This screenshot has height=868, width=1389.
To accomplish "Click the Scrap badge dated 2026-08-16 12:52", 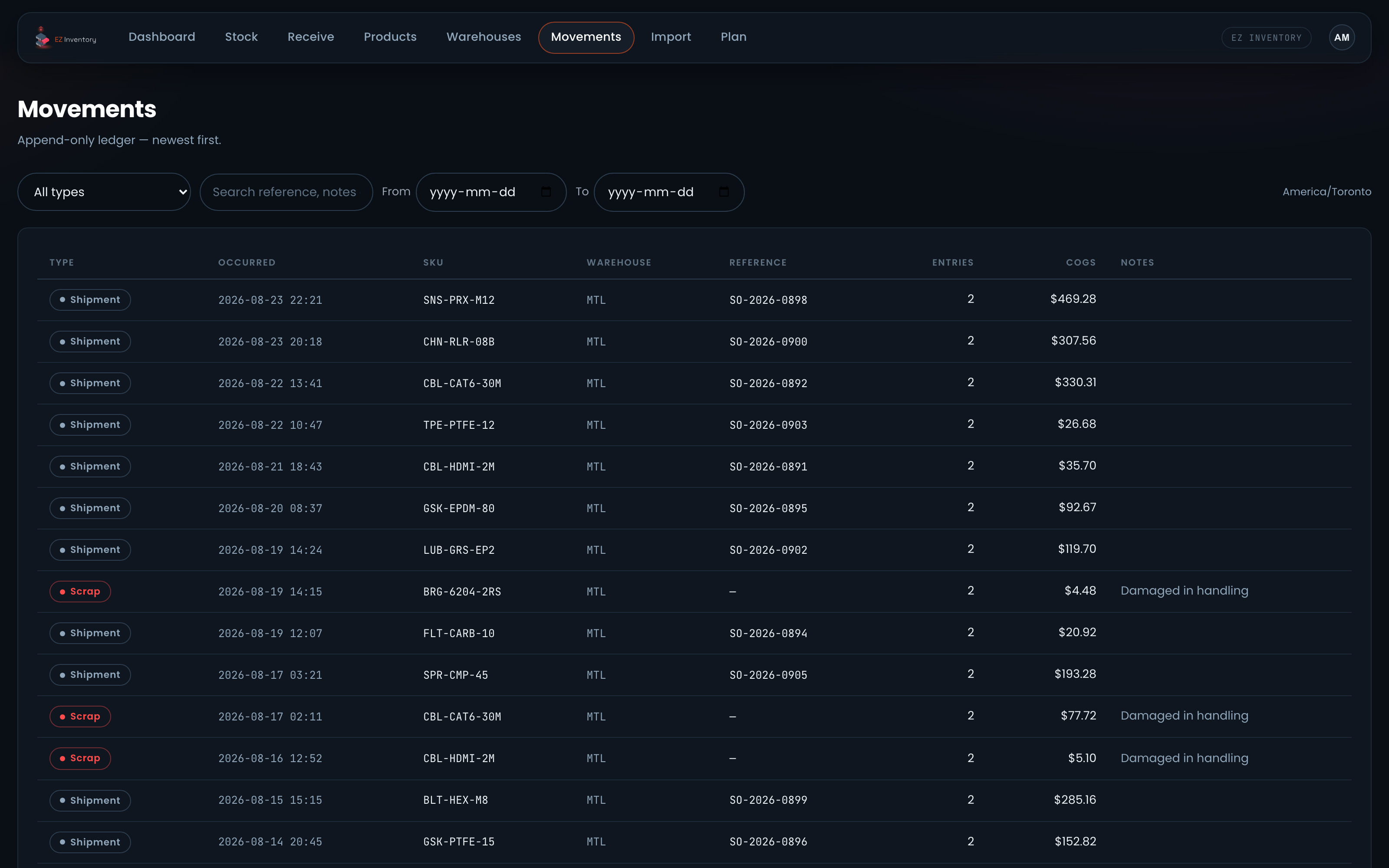I will click(80, 758).
